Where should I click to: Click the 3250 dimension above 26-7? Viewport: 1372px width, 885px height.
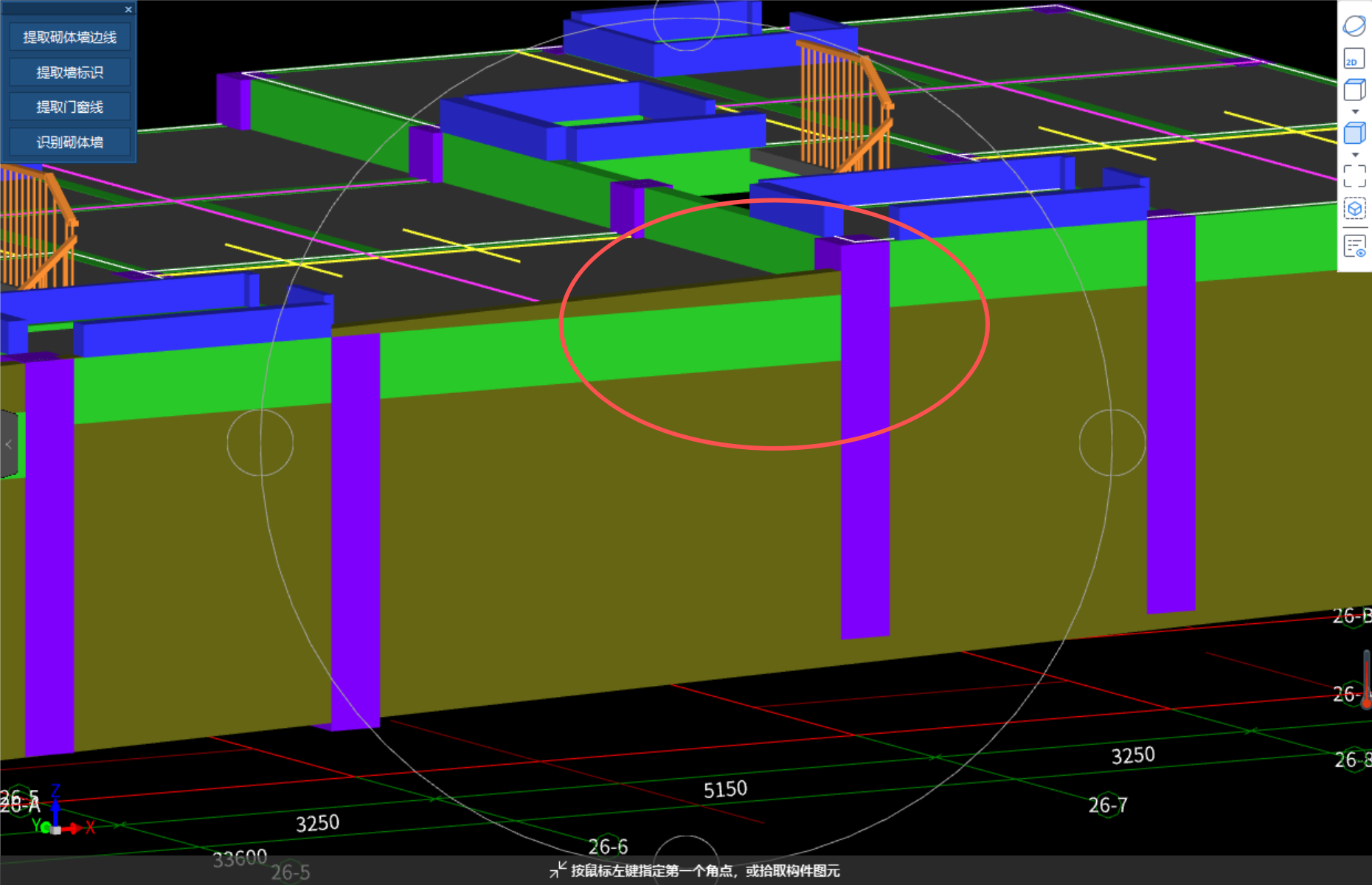pos(1133,756)
